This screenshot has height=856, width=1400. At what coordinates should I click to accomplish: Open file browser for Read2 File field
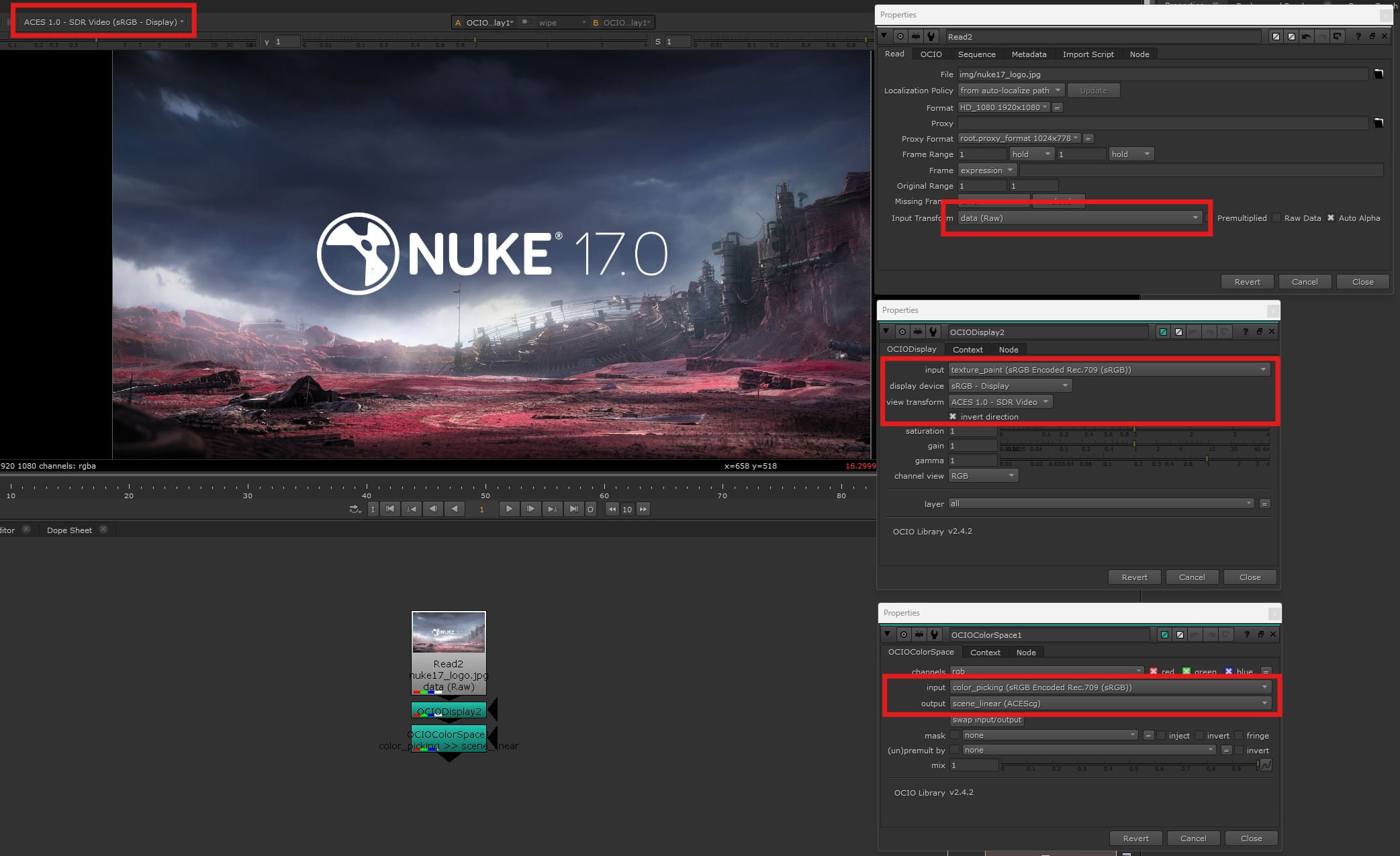point(1379,74)
